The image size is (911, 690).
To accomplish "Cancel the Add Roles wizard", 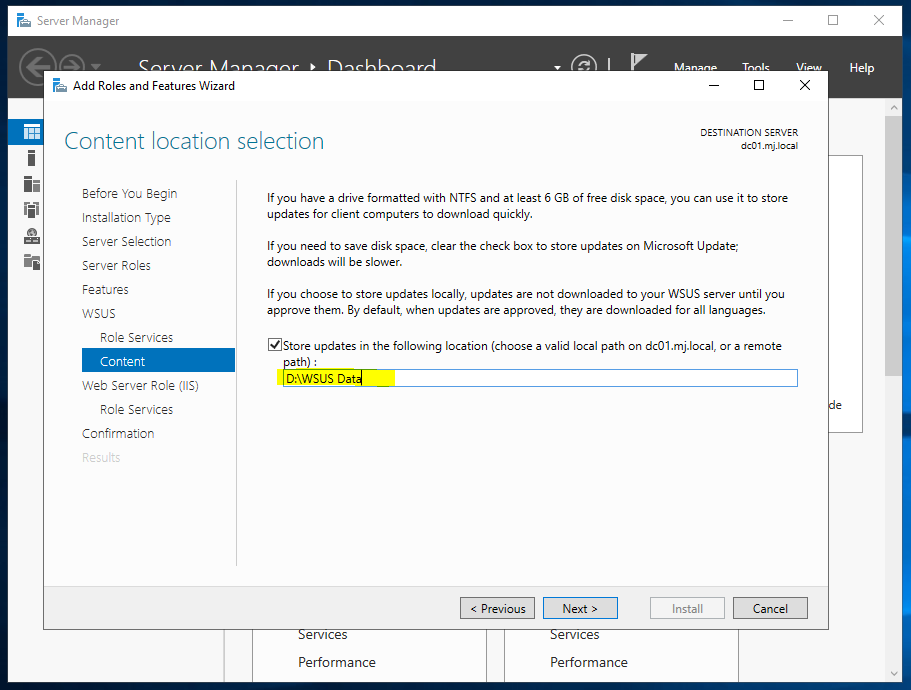I will pos(770,608).
